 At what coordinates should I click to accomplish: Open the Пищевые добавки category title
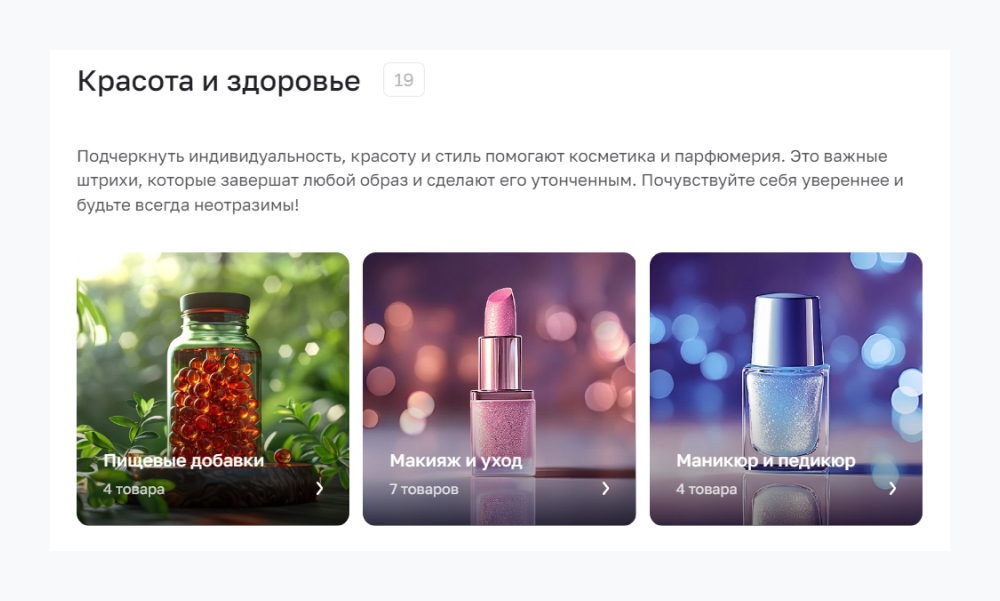(x=184, y=461)
